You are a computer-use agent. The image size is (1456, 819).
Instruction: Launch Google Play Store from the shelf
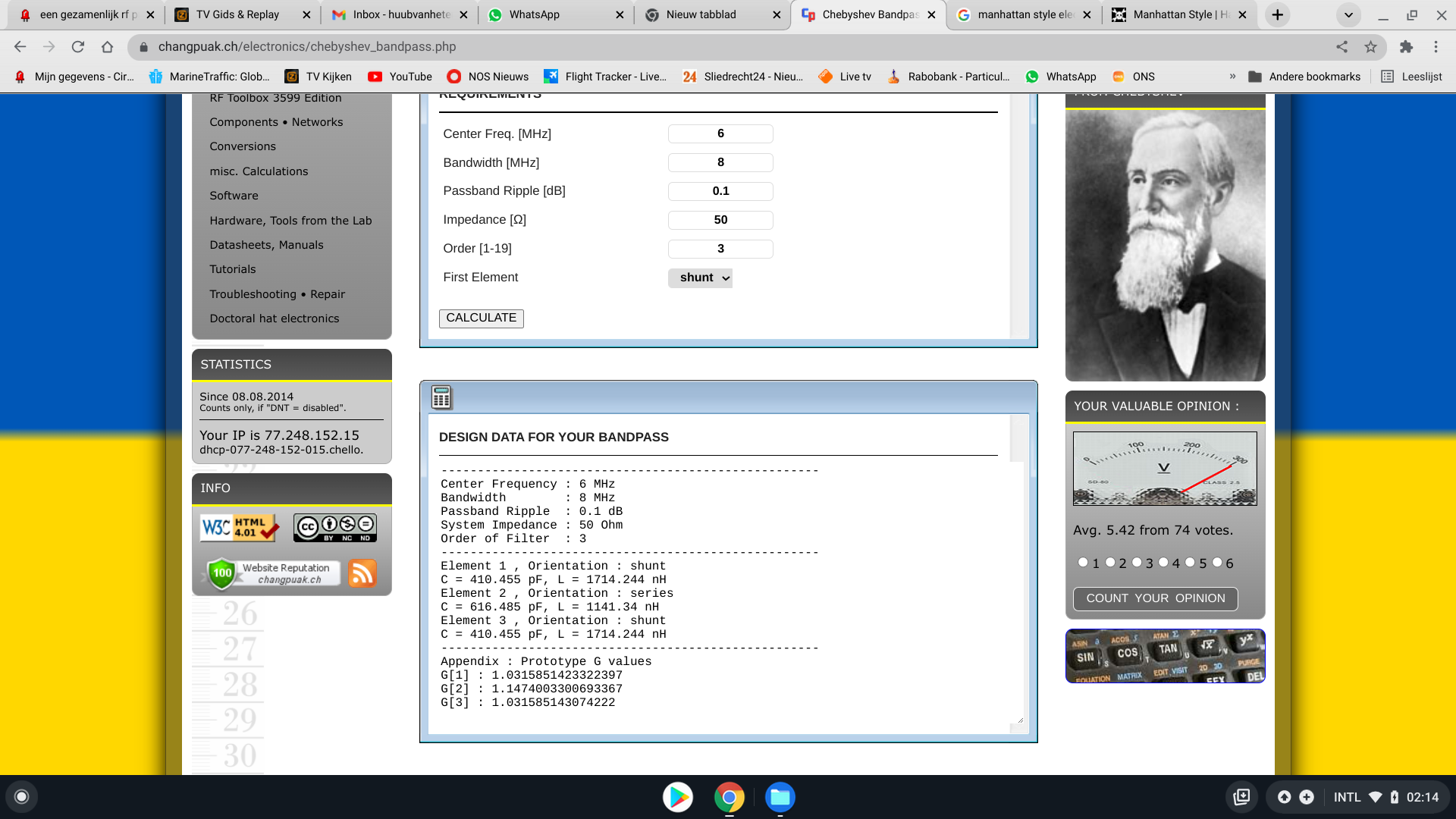(678, 797)
